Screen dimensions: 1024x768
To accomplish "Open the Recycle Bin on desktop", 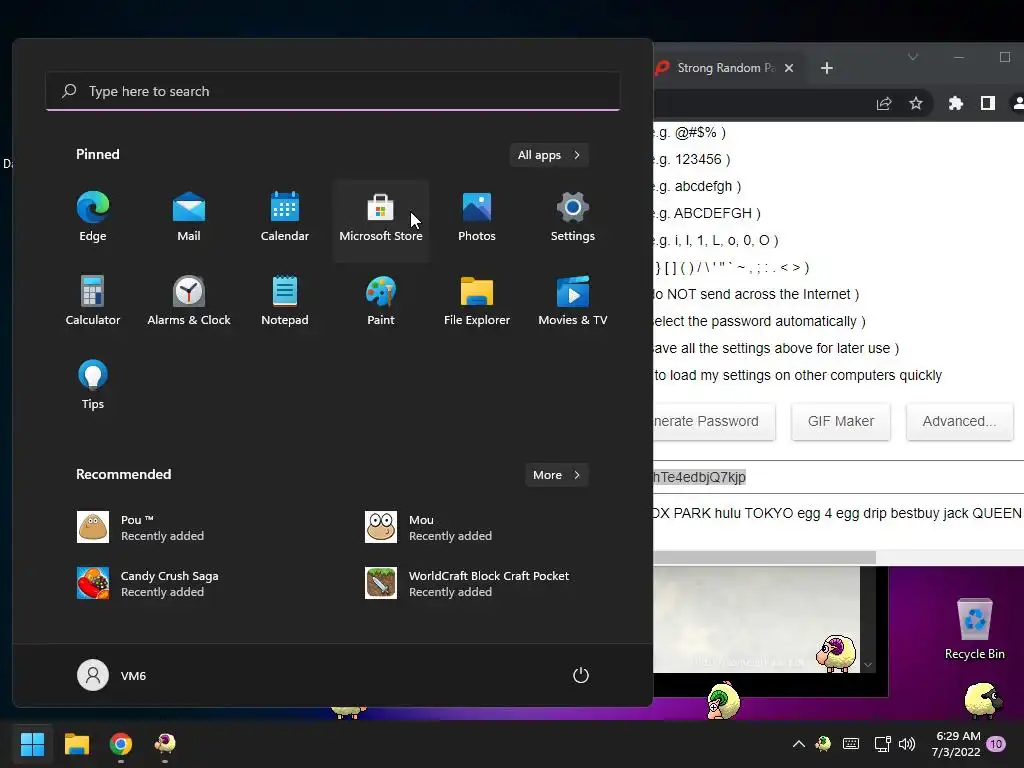I will 974,629.
